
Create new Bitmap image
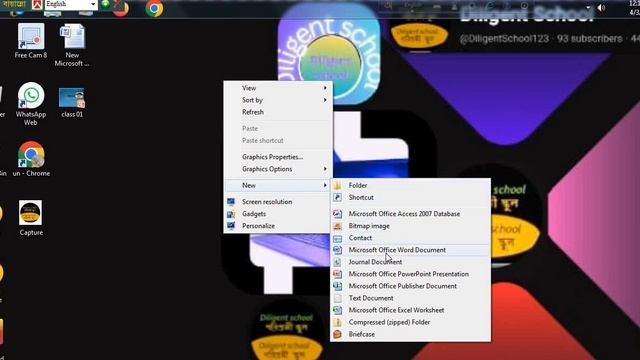click(x=410, y=226)
